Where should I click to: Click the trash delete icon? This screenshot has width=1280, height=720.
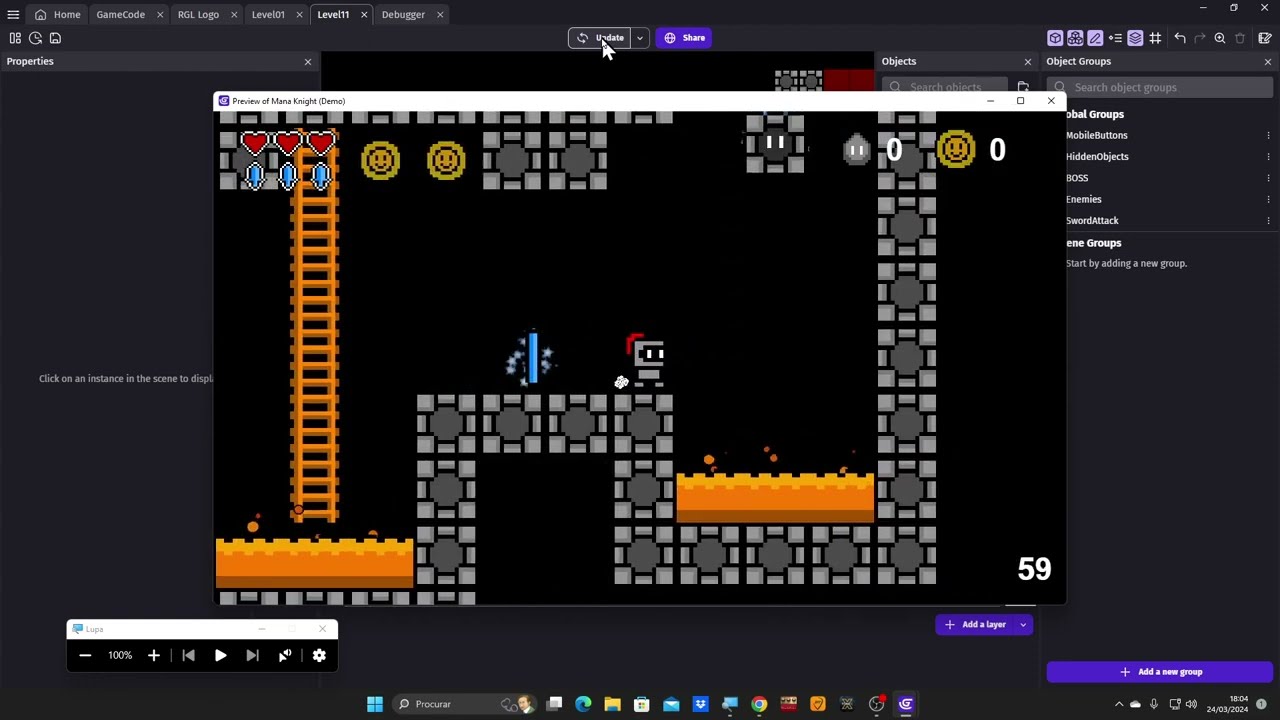point(1240,38)
